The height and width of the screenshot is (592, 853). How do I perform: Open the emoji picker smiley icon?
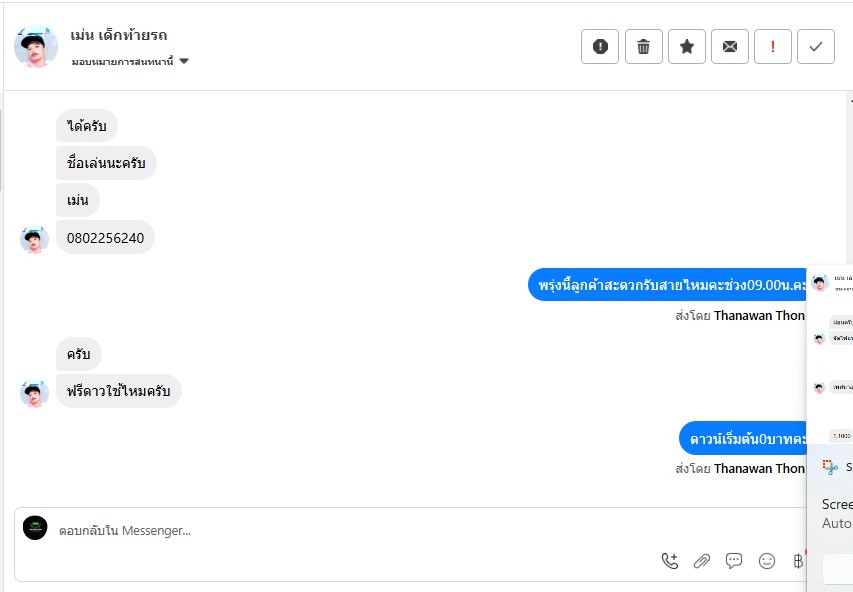click(767, 561)
